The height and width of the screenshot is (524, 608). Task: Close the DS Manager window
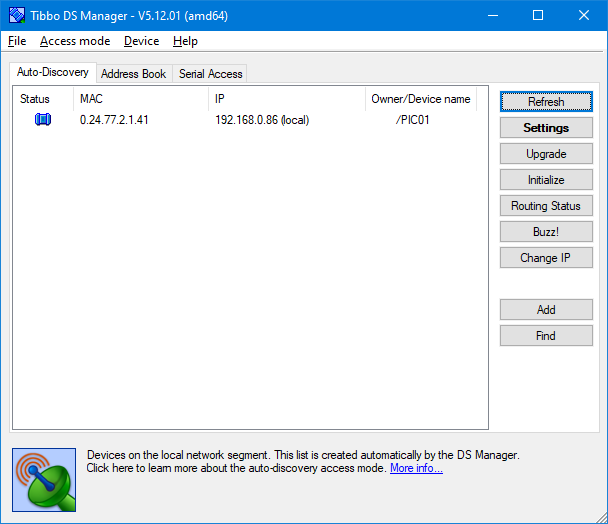tap(584, 16)
